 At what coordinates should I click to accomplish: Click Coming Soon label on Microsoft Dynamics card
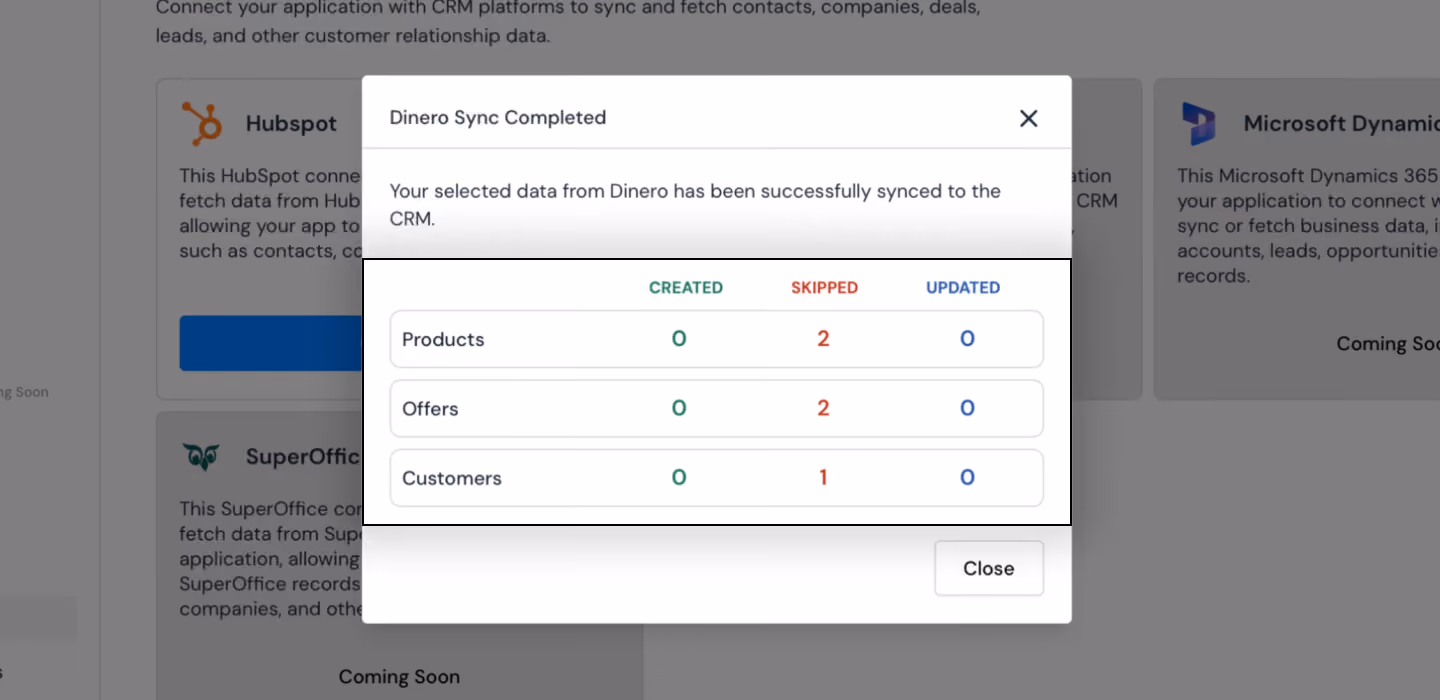point(1388,344)
